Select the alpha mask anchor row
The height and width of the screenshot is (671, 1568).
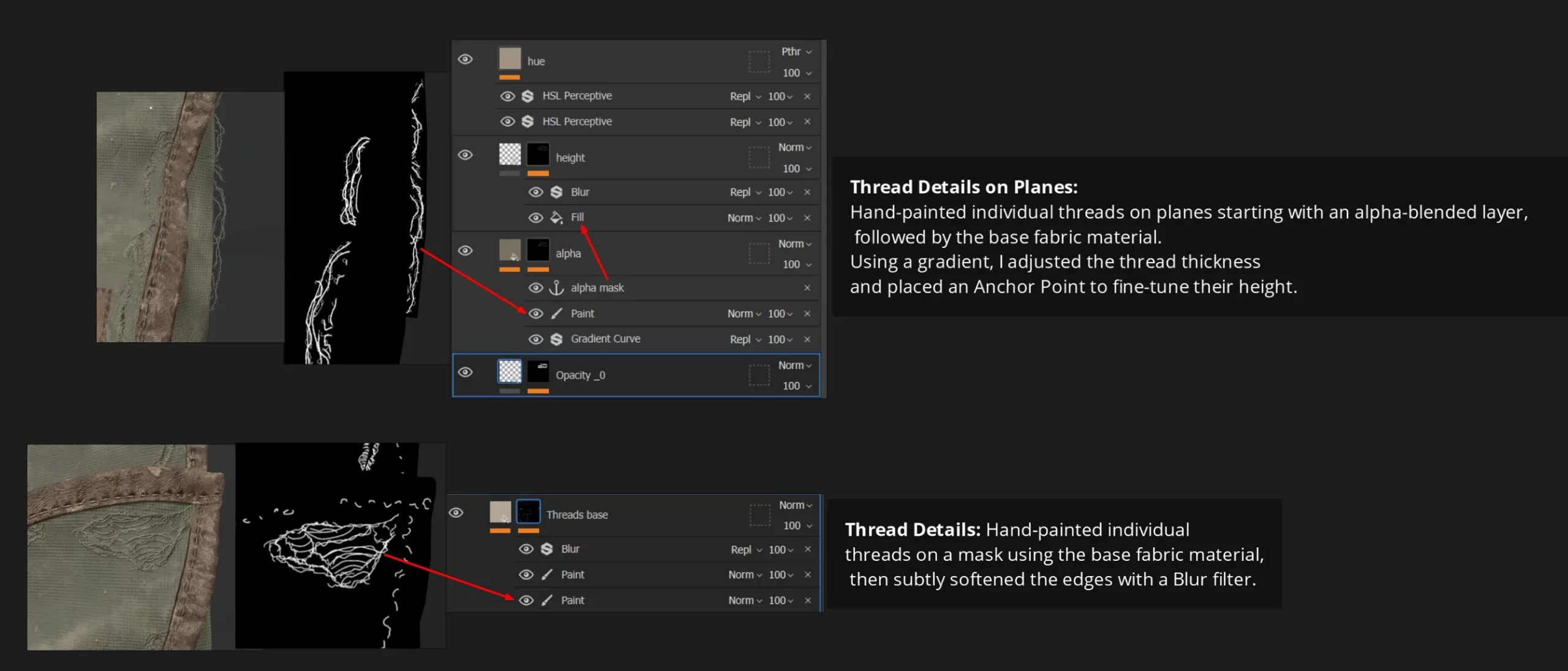(672, 288)
